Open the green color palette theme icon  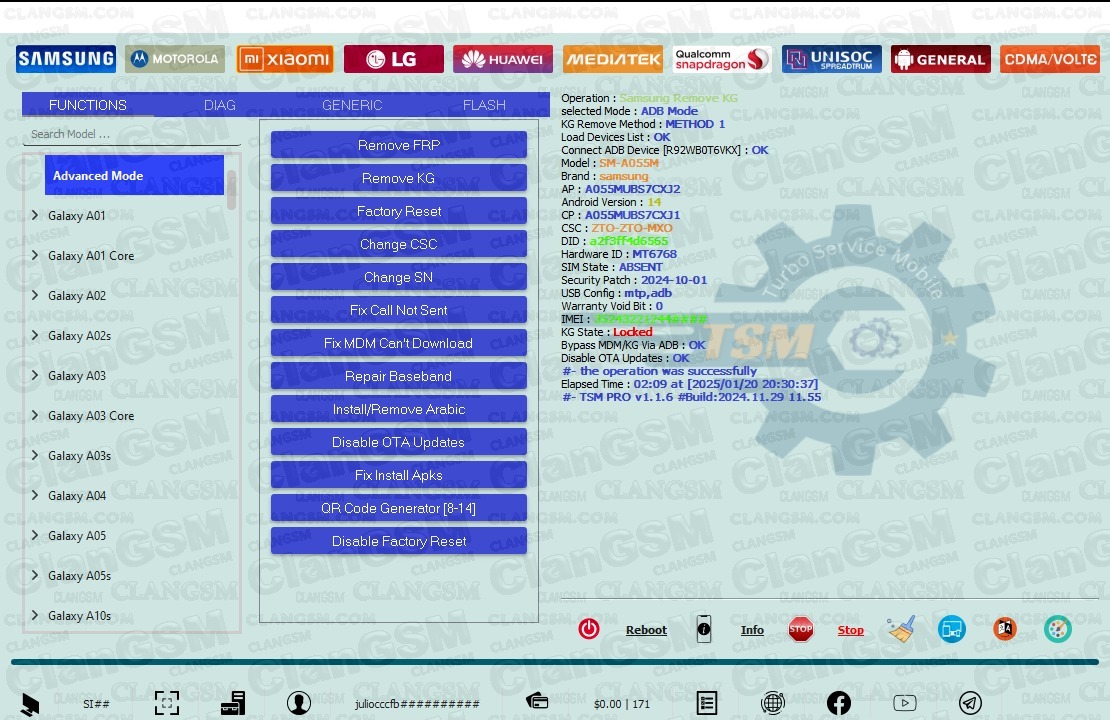[x=1058, y=629]
